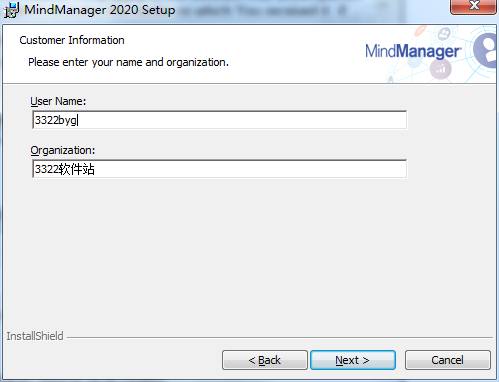
Task: Click the "Organization:" label
Action: 63,150
